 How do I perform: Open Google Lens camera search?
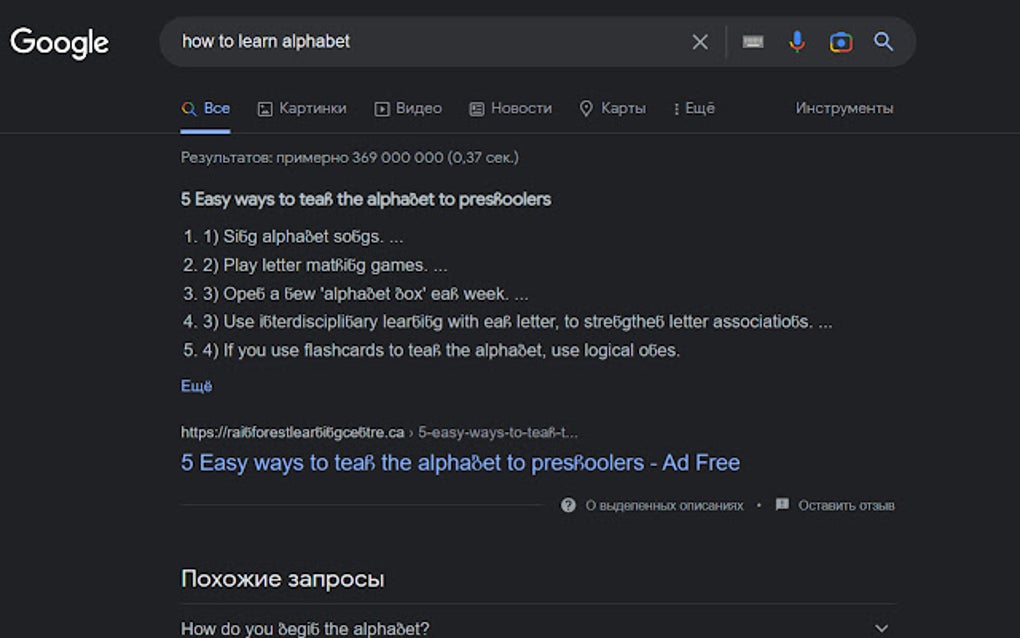coord(841,42)
